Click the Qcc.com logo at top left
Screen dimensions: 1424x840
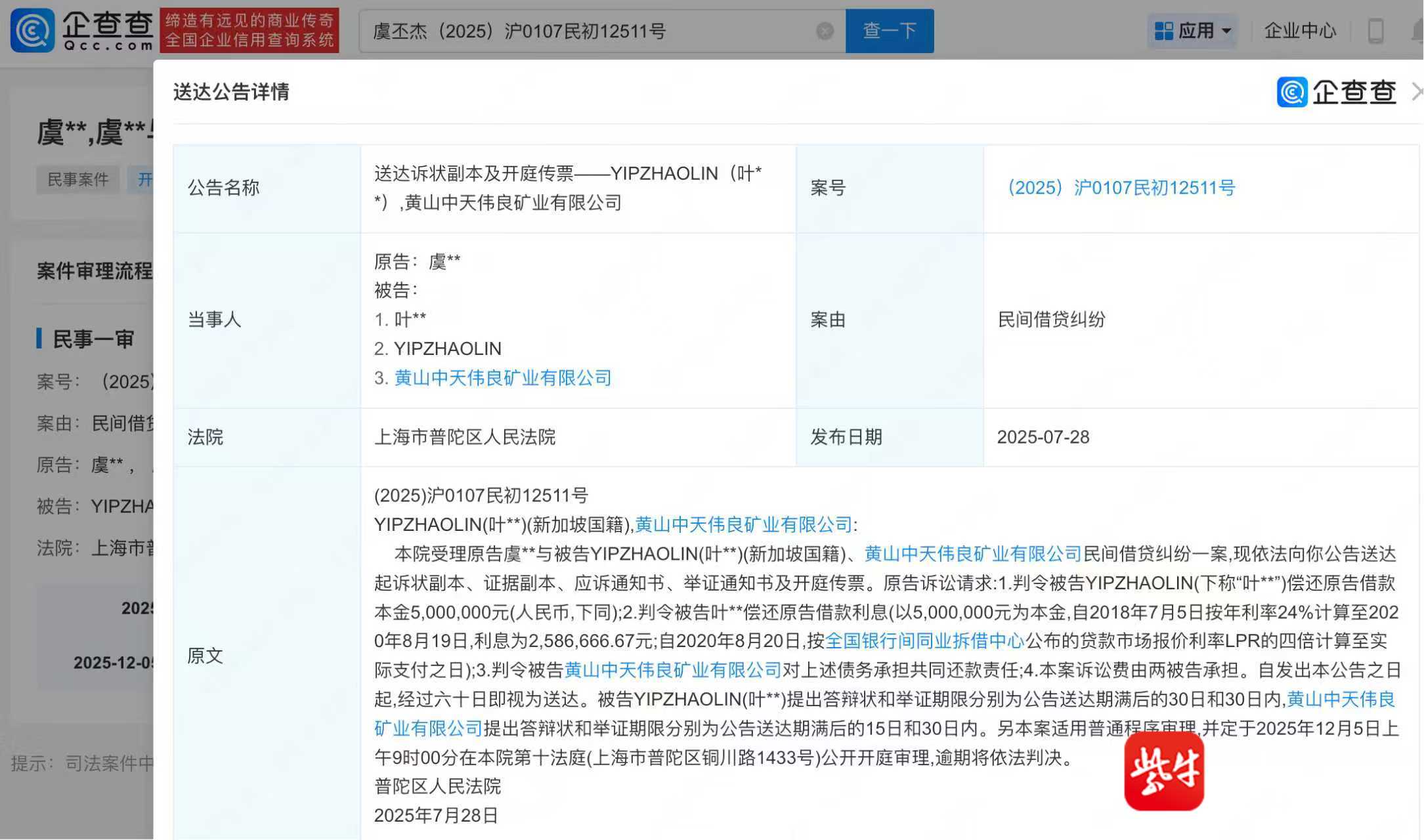point(82,30)
